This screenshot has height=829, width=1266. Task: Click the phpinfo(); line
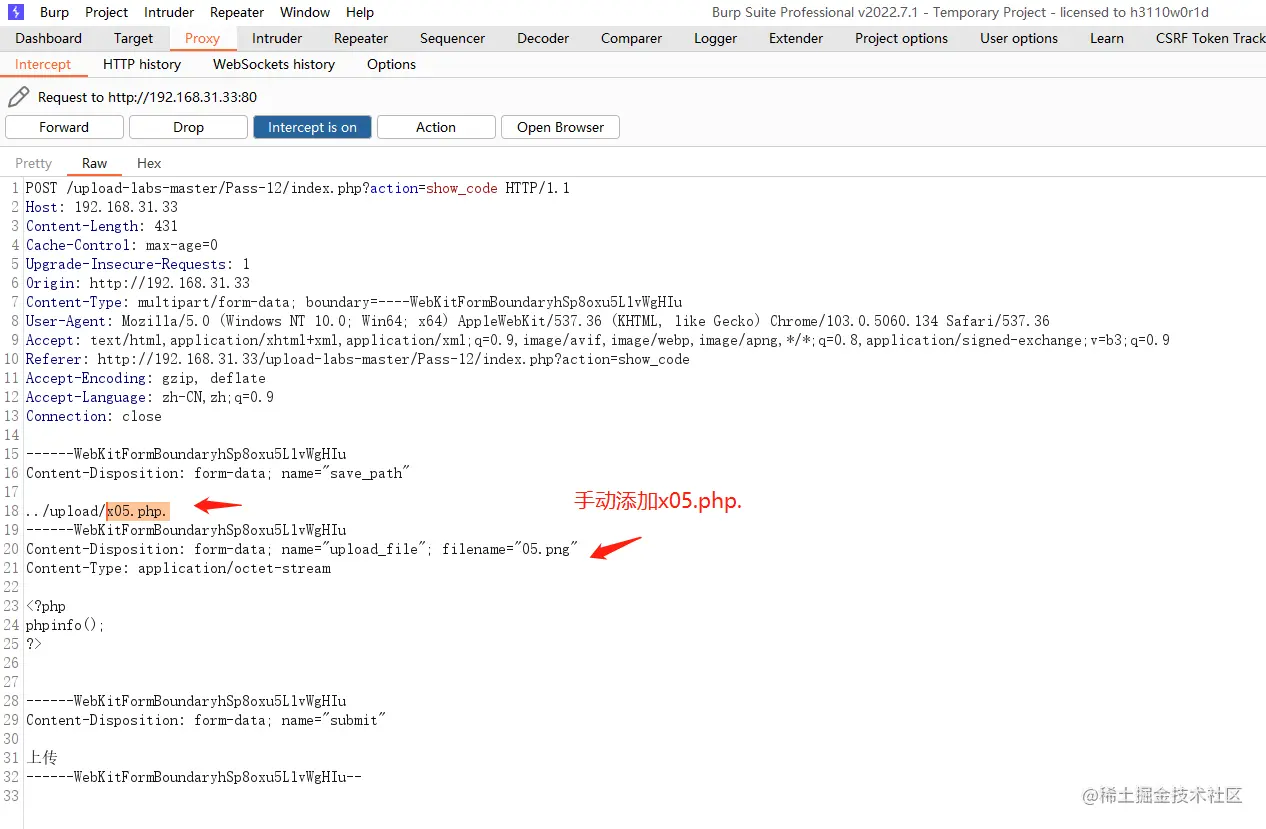pyautogui.click(x=65, y=625)
